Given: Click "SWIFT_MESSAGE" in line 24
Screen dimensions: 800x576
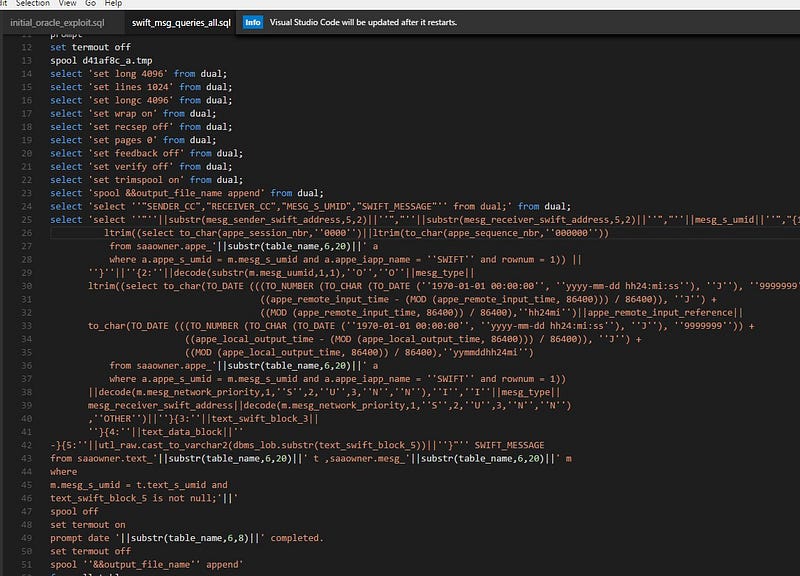Looking at the screenshot, I should (x=395, y=206).
